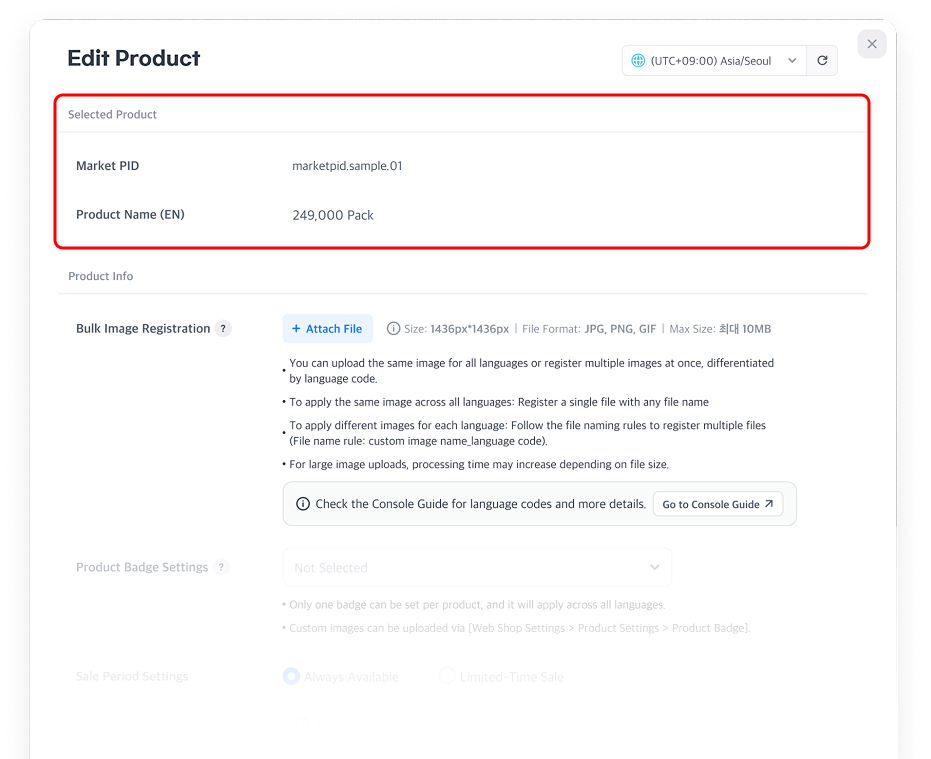Select the Always Available radio option

point(291,677)
